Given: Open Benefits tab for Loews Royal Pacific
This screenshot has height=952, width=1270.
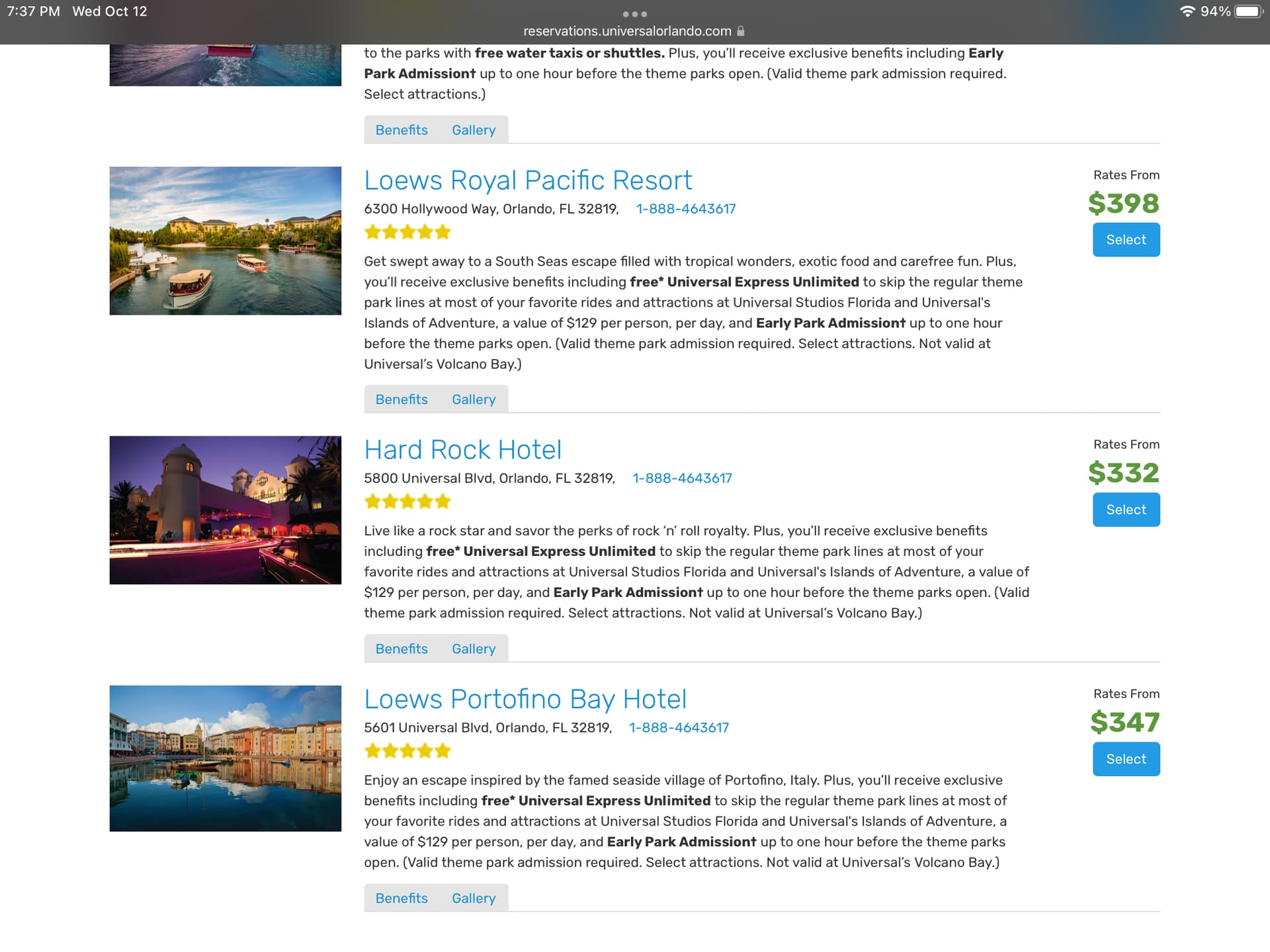Looking at the screenshot, I should click(x=402, y=399).
